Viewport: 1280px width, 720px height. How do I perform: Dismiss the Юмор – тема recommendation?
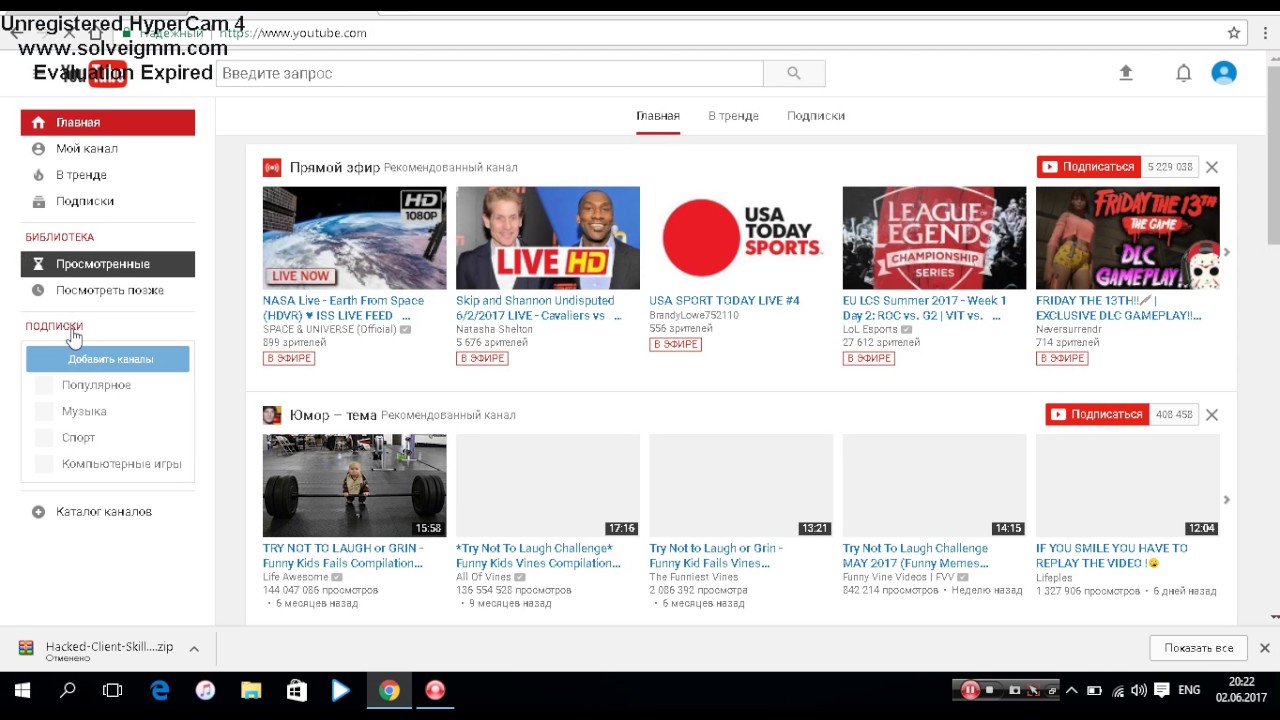pos(1212,414)
